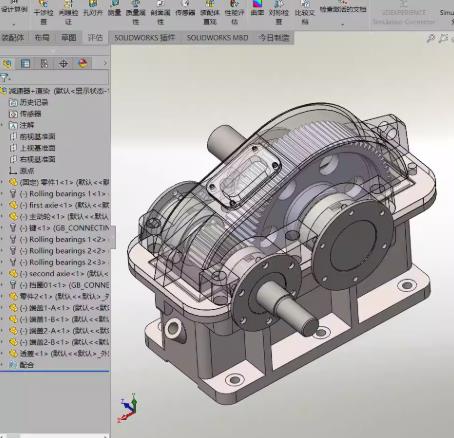Open the 对称检查 symmetry check tool

click(x=279, y=13)
